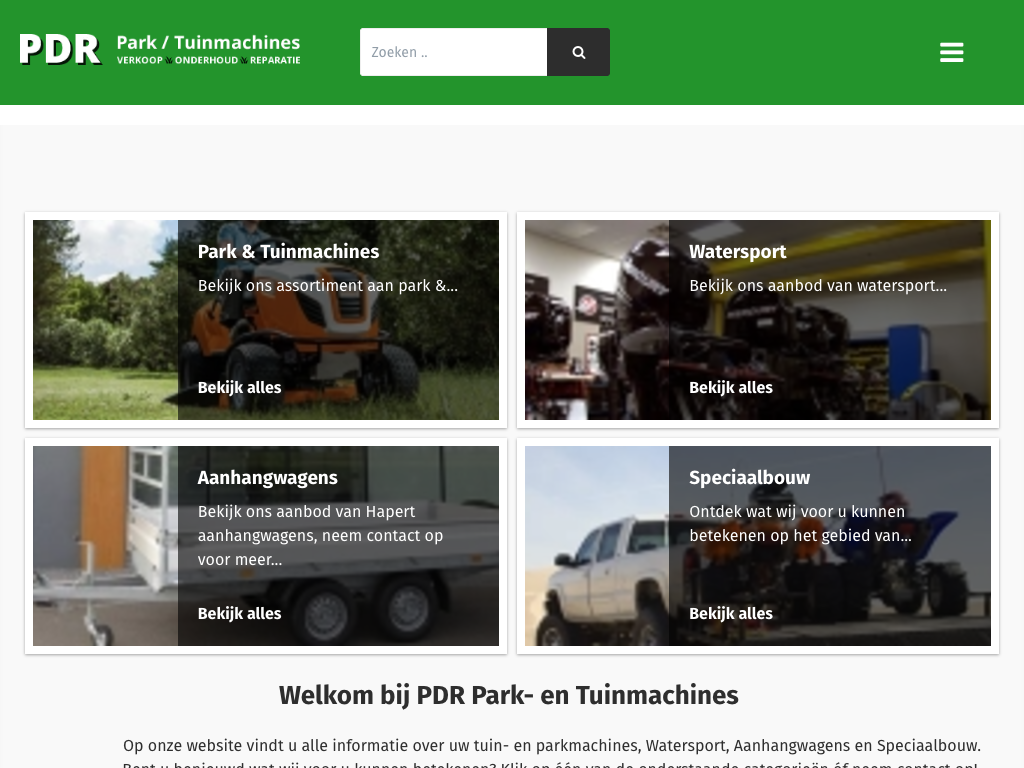Open the Aanhangwagens heading
Screen dimensions: 1024x768
point(268,477)
